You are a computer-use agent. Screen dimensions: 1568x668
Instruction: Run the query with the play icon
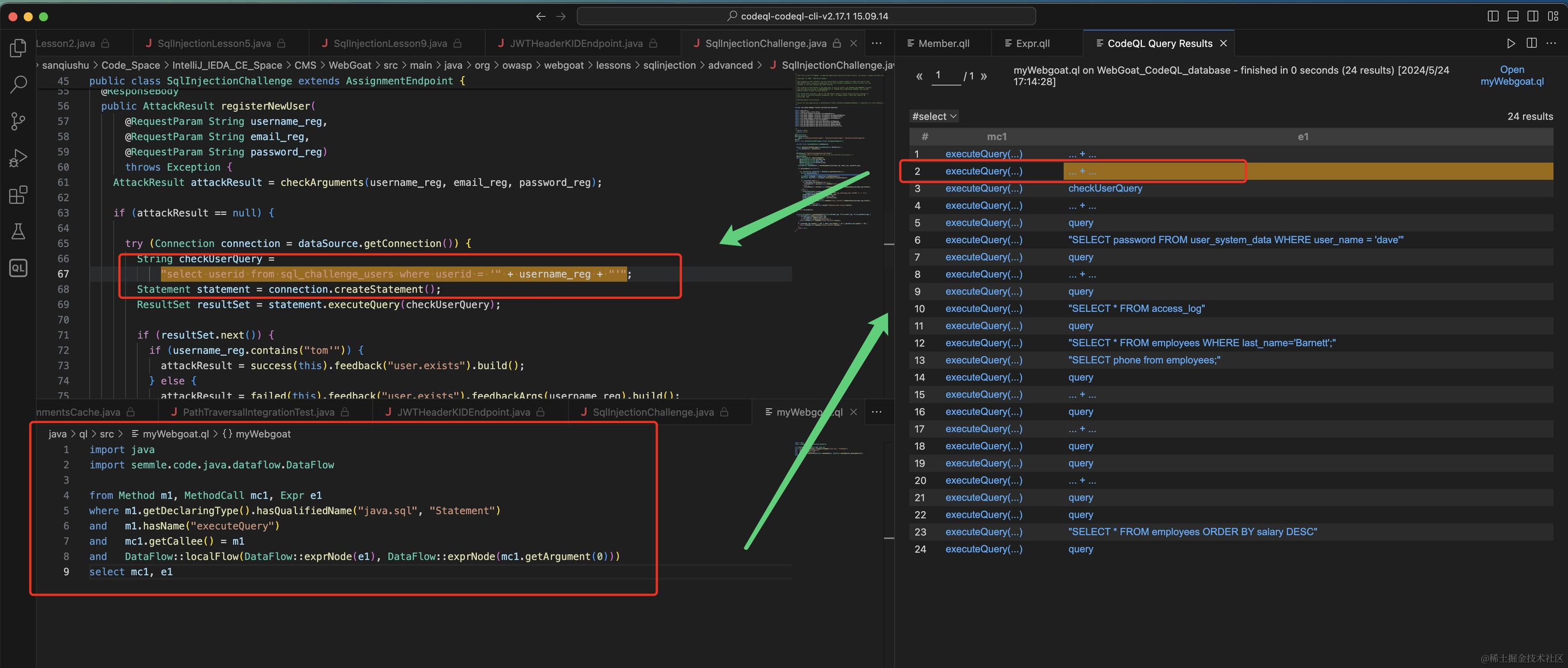pyautogui.click(x=1511, y=43)
